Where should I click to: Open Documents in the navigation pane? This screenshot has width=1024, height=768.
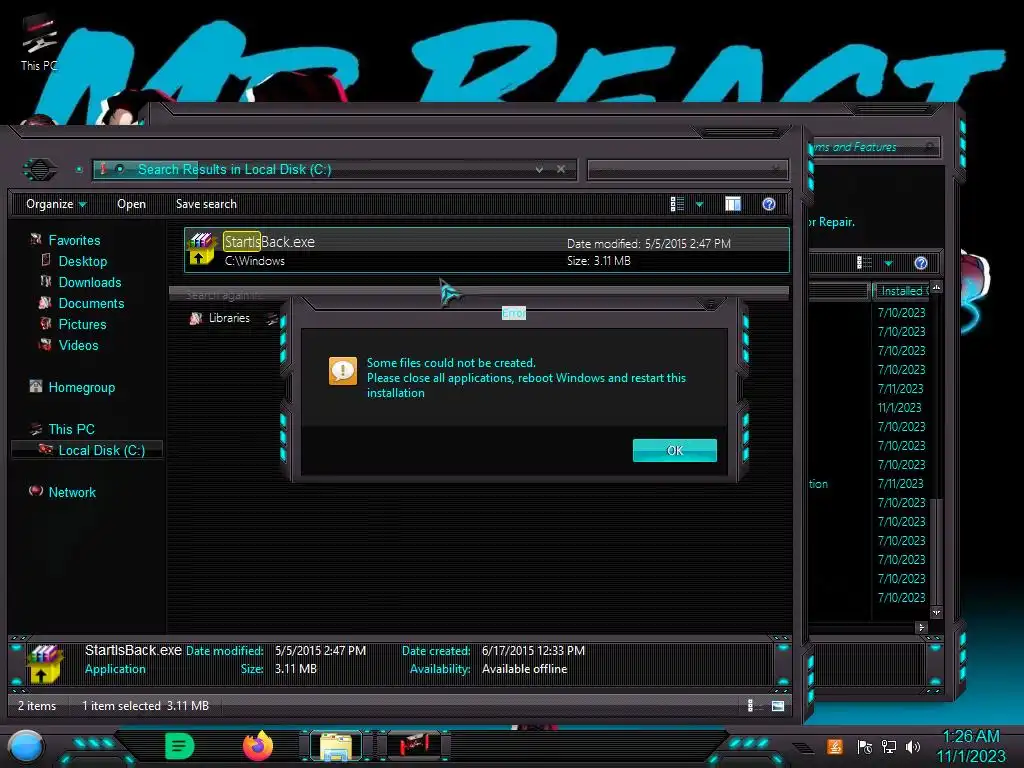click(x=91, y=303)
